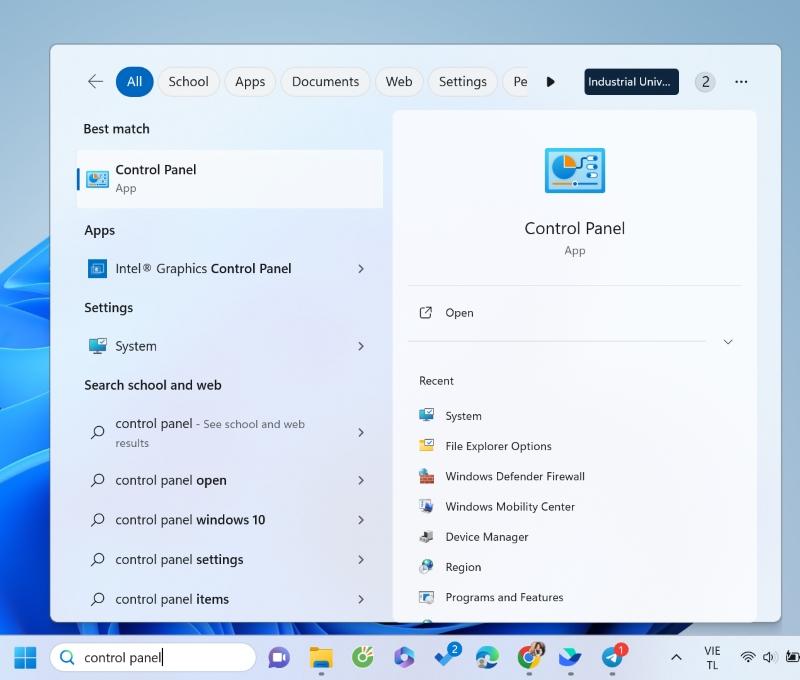This screenshot has height=680, width=800.
Task: Switch to the Apps filter tab
Action: pyautogui.click(x=250, y=82)
